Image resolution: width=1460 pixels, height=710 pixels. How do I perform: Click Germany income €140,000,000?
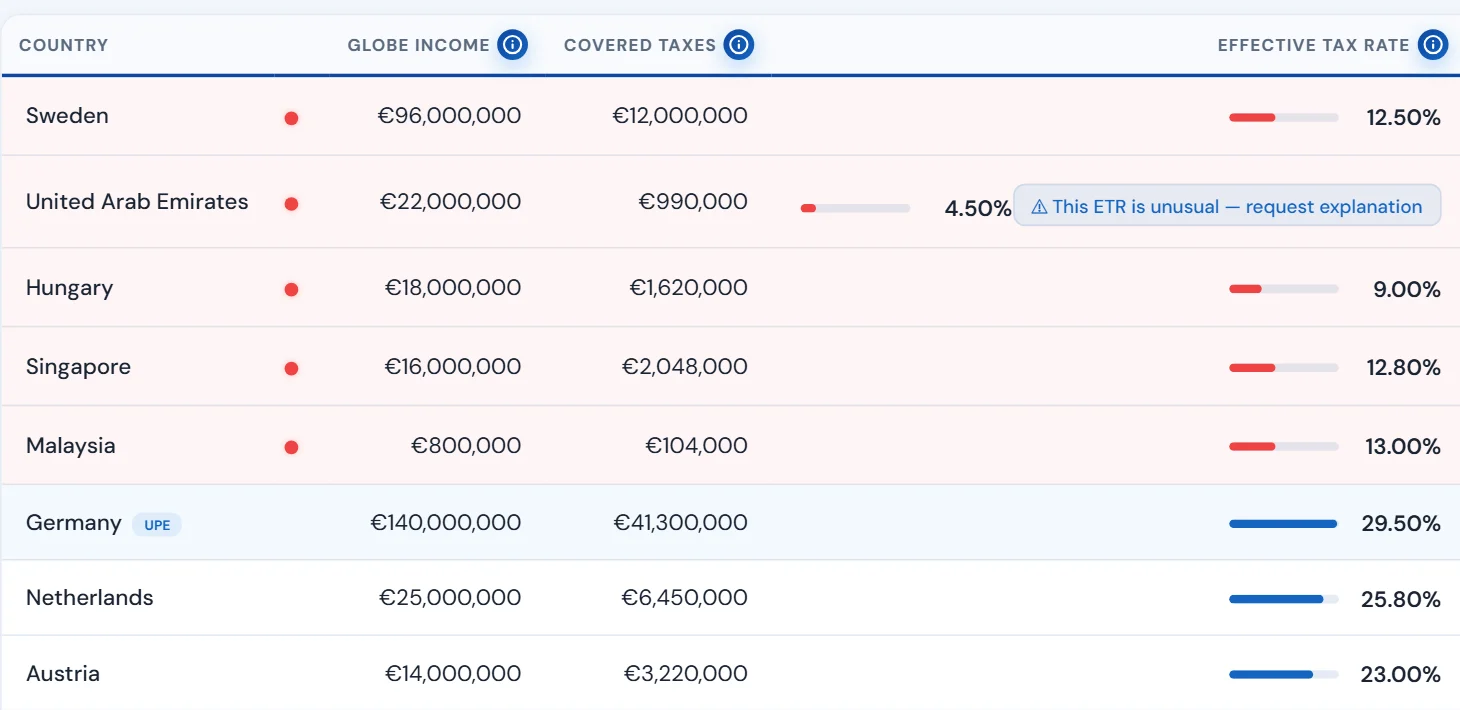click(x=446, y=522)
